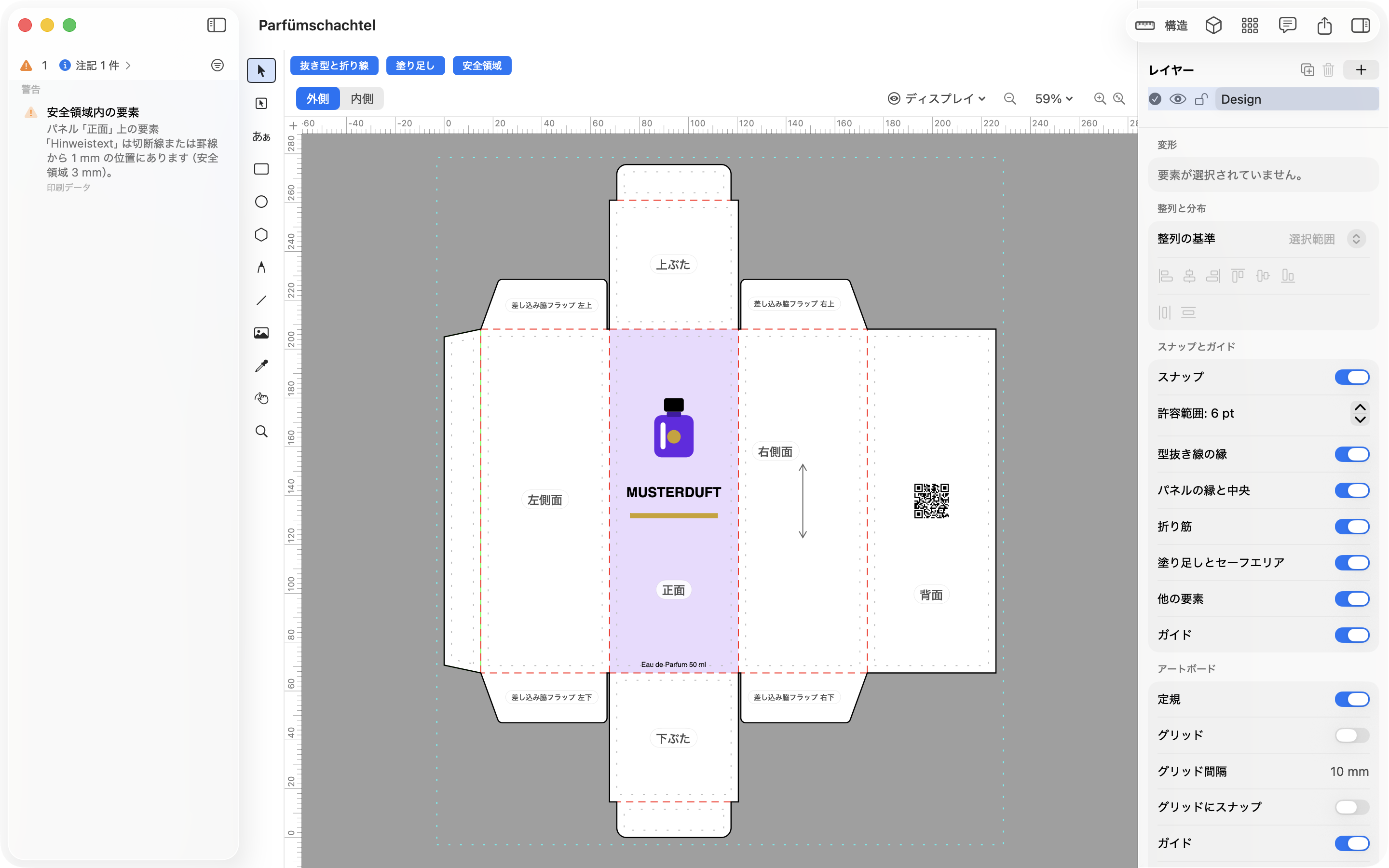Hide the Design layer eye icon
The height and width of the screenshot is (868, 1389).
coord(1177,99)
